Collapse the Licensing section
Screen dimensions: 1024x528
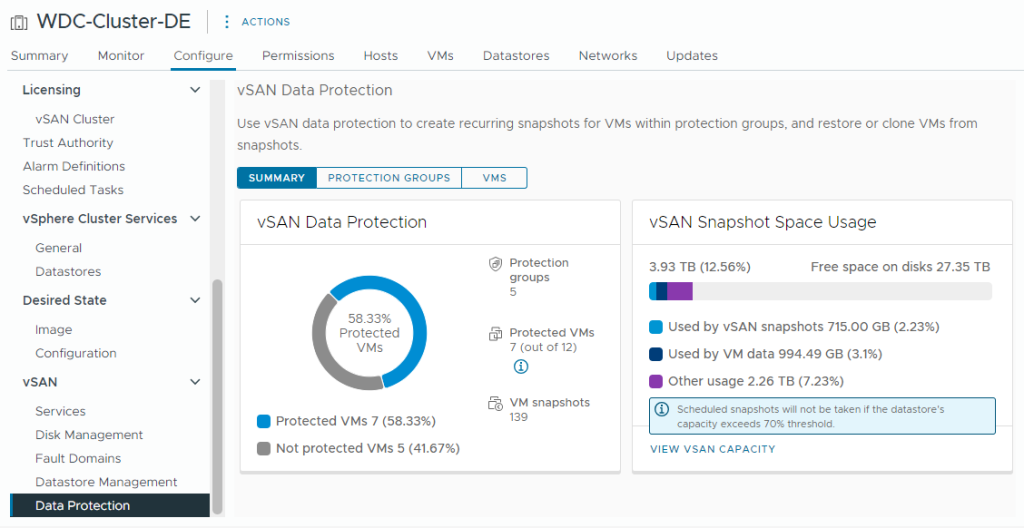pos(195,90)
